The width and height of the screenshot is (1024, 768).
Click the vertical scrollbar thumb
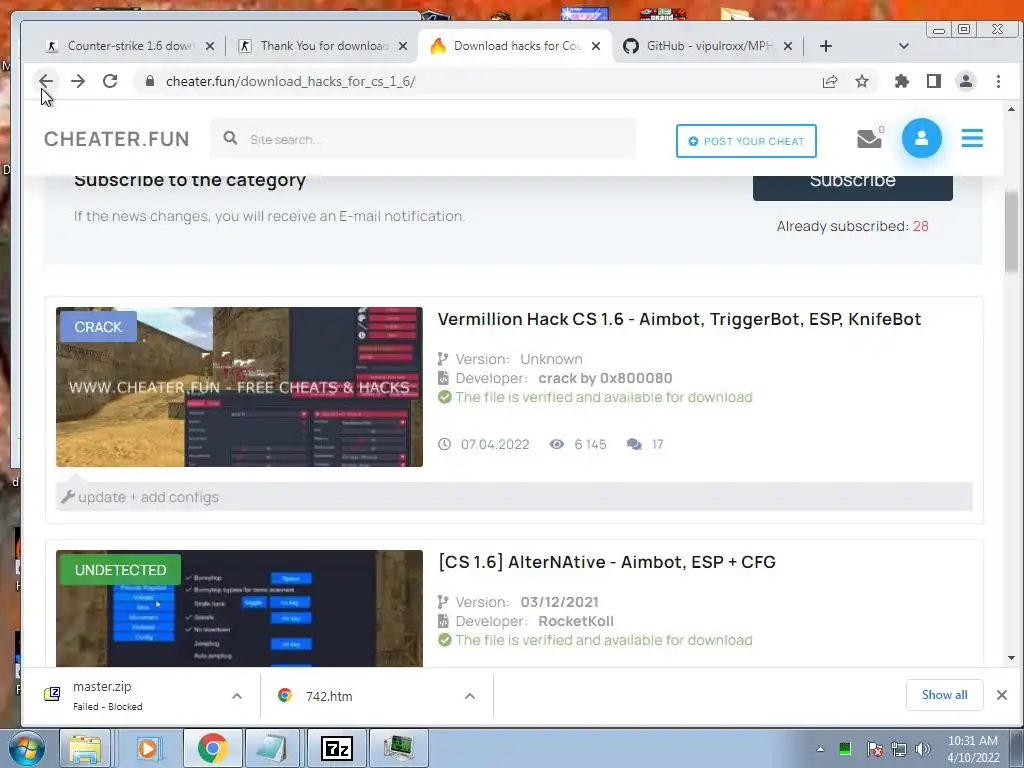(1012, 232)
